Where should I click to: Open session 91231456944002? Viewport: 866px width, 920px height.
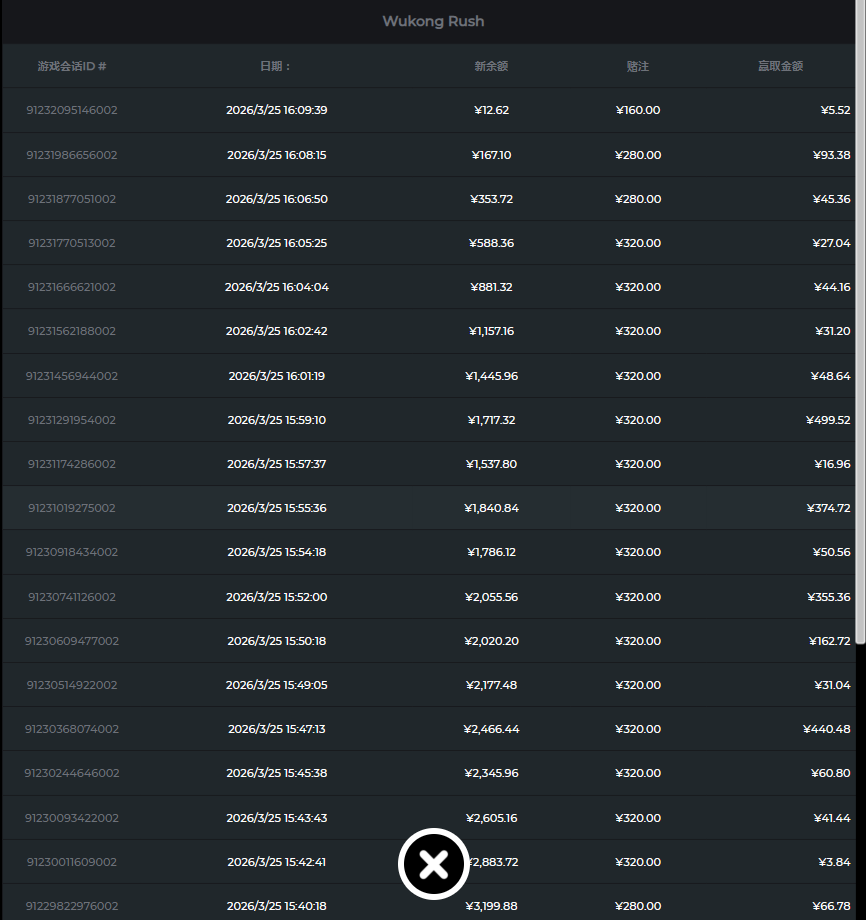pos(72,376)
